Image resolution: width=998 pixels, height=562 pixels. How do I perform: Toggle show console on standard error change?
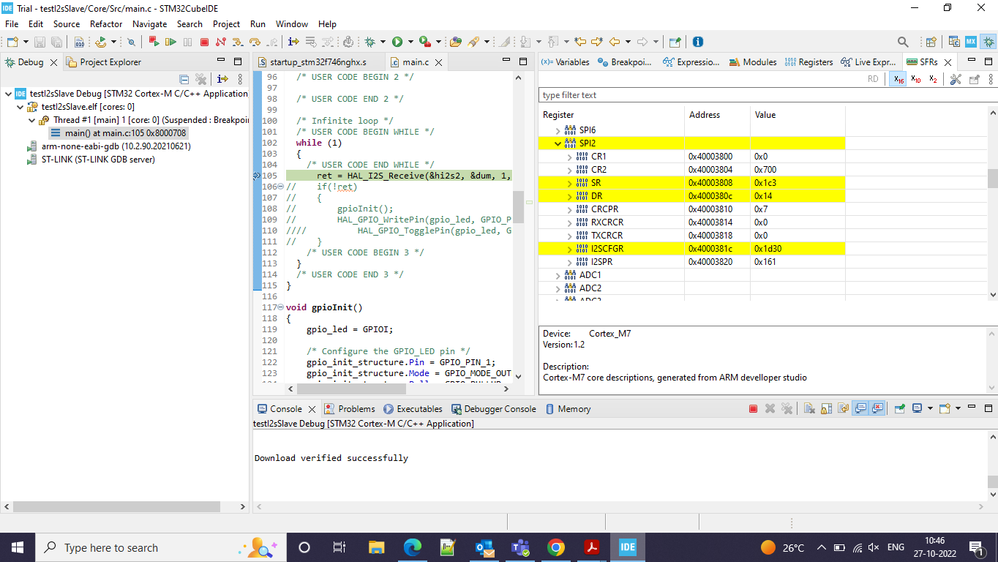(x=877, y=409)
